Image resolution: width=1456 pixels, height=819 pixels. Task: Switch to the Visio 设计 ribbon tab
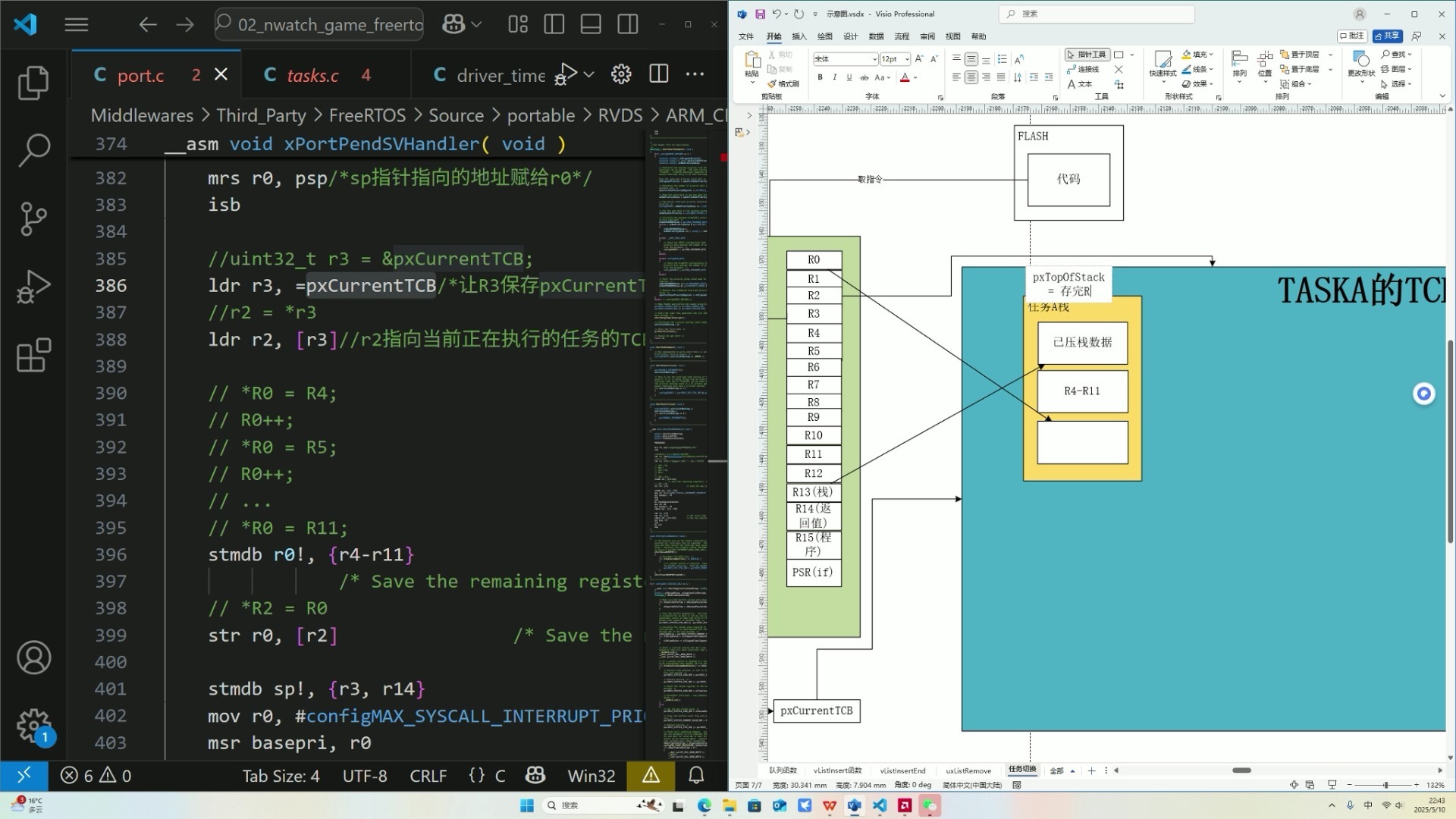[x=851, y=36]
